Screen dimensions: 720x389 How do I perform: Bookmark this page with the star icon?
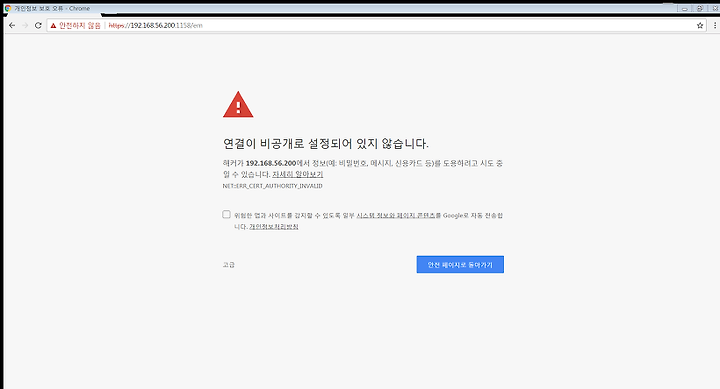point(700,25)
